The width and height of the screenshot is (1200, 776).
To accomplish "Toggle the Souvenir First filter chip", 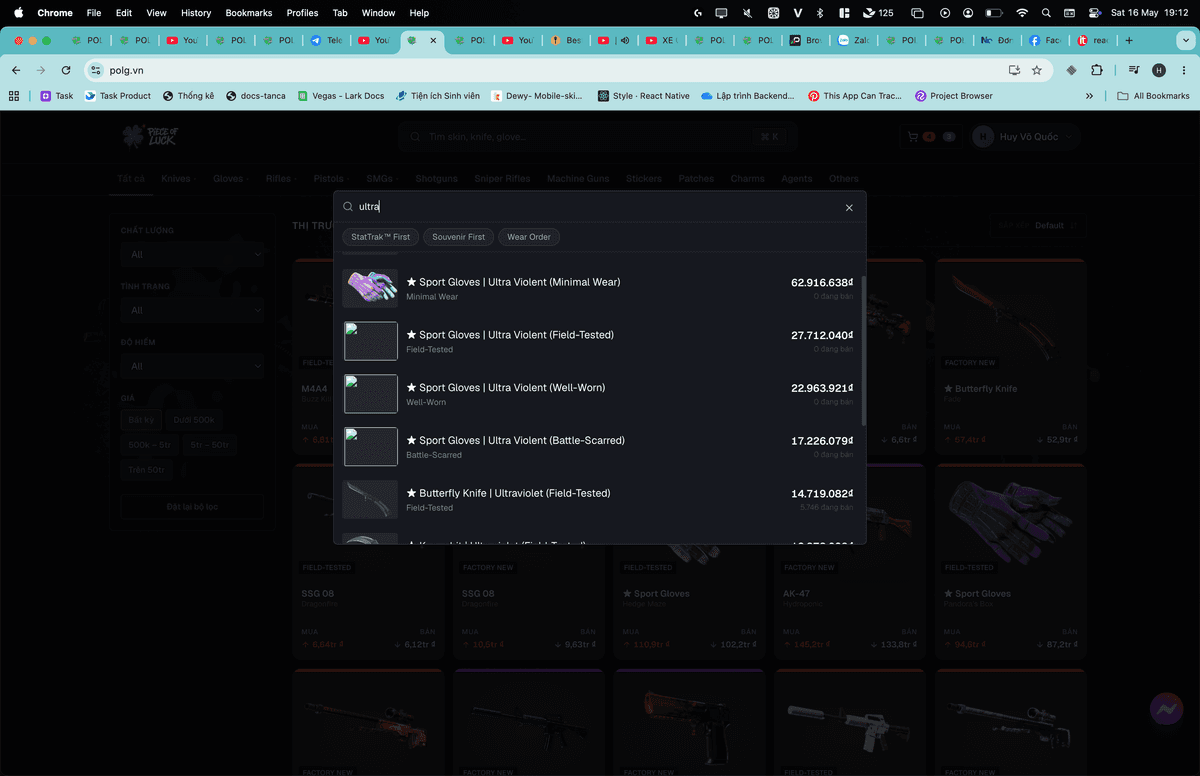I will pyautogui.click(x=458, y=237).
